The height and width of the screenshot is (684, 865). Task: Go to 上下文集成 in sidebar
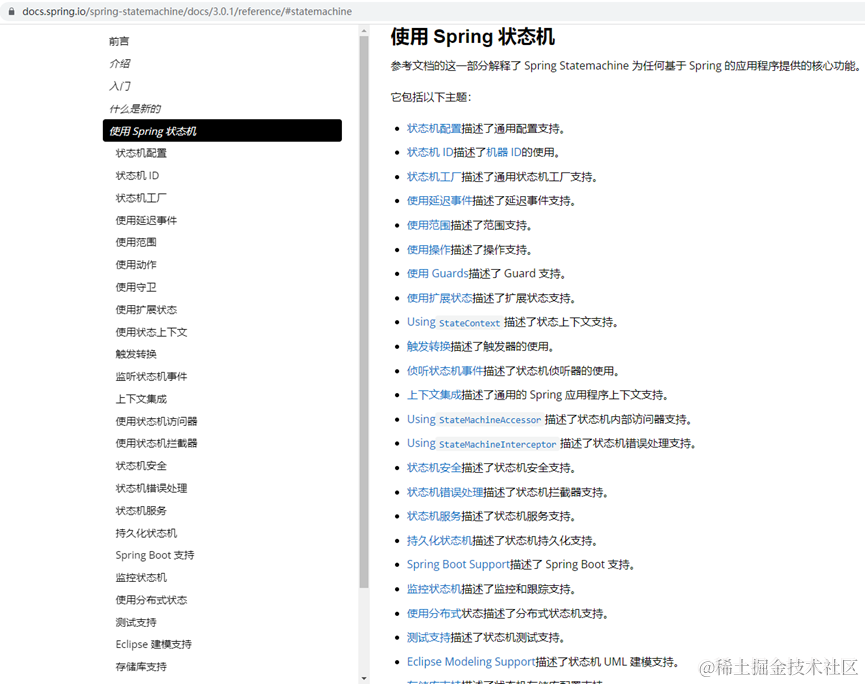141,399
